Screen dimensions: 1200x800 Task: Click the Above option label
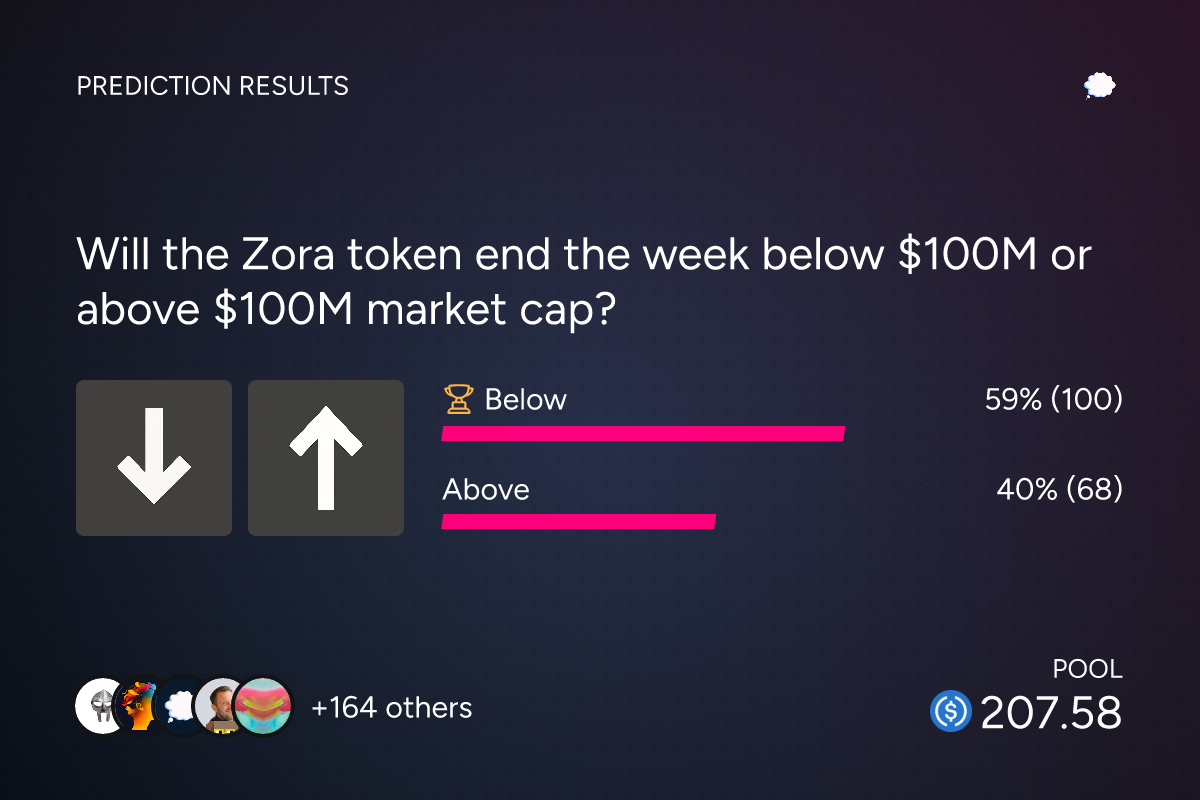(486, 490)
